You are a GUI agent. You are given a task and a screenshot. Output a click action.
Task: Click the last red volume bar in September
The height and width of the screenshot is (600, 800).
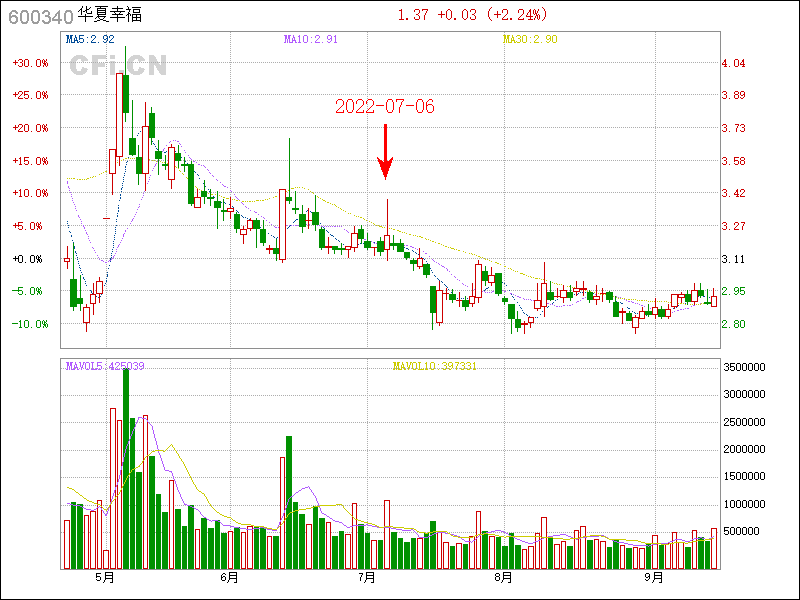(714, 549)
